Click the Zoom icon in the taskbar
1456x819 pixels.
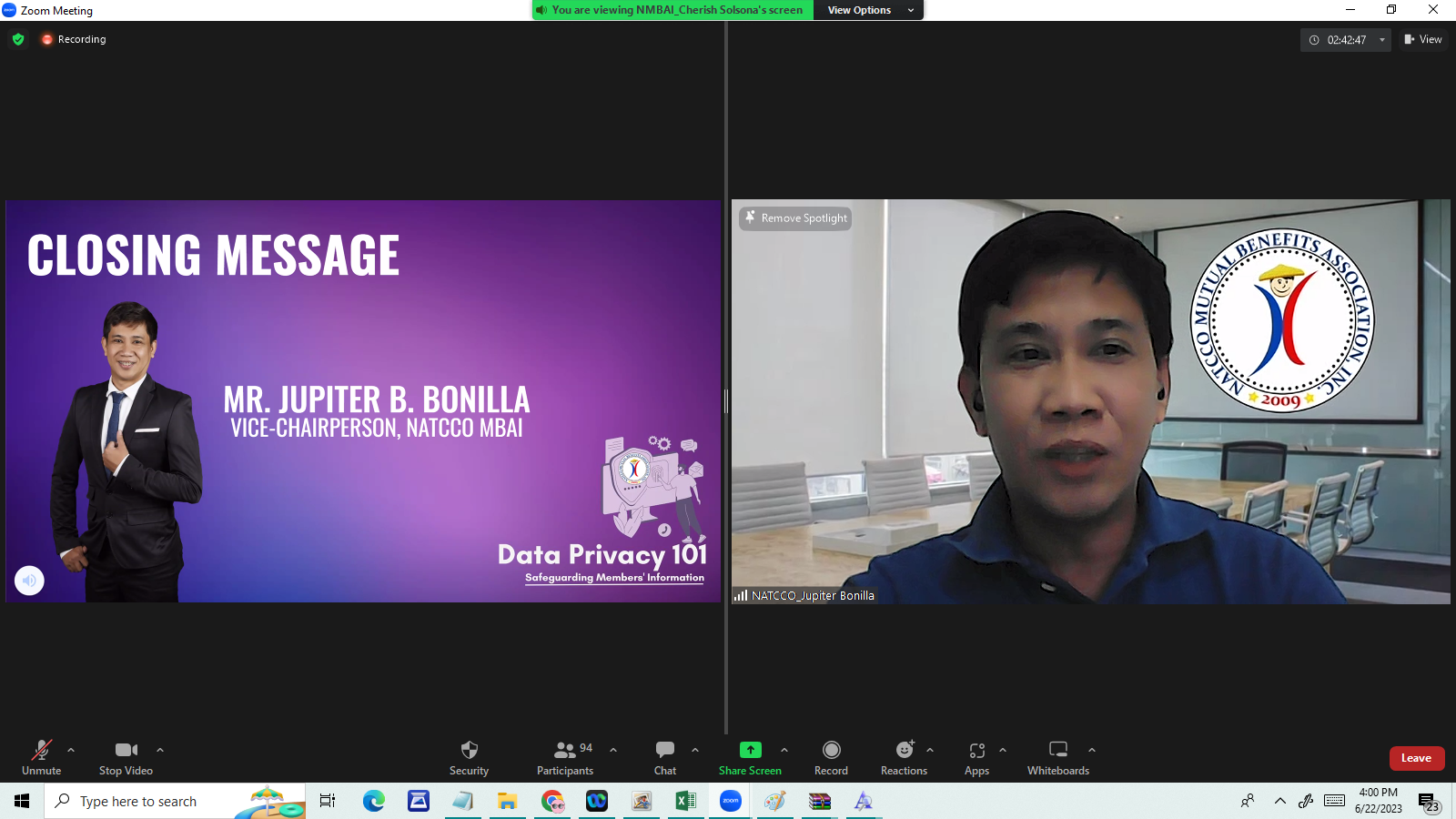pos(731,801)
